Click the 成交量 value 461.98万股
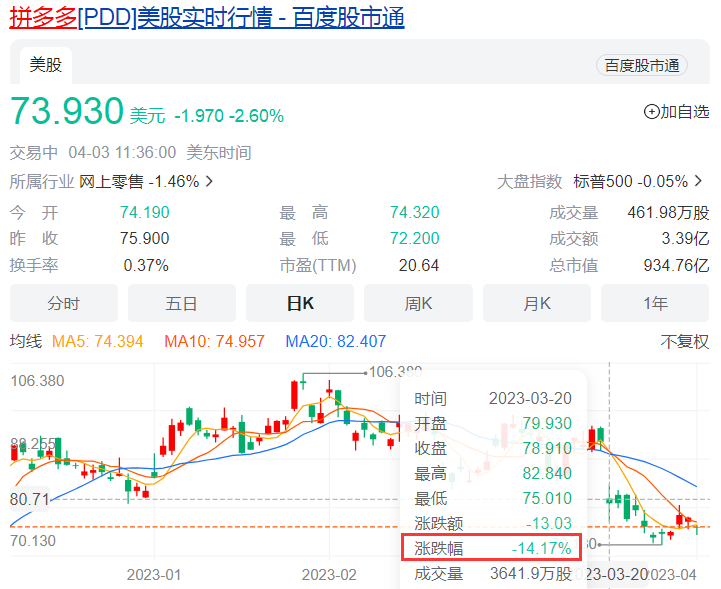The width and height of the screenshot is (721, 589). pyautogui.click(x=669, y=212)
